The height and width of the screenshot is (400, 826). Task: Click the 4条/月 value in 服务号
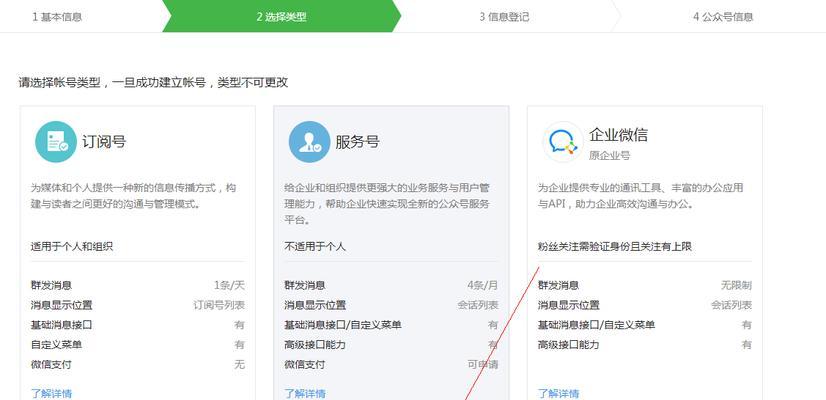pyautogui.click(x=483, y=286)
